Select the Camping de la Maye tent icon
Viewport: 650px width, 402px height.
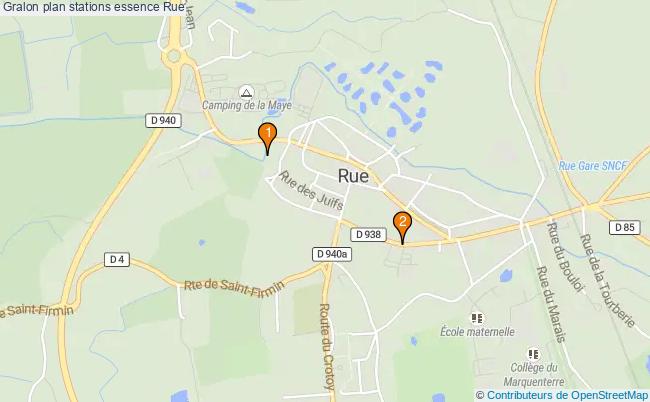247,92
